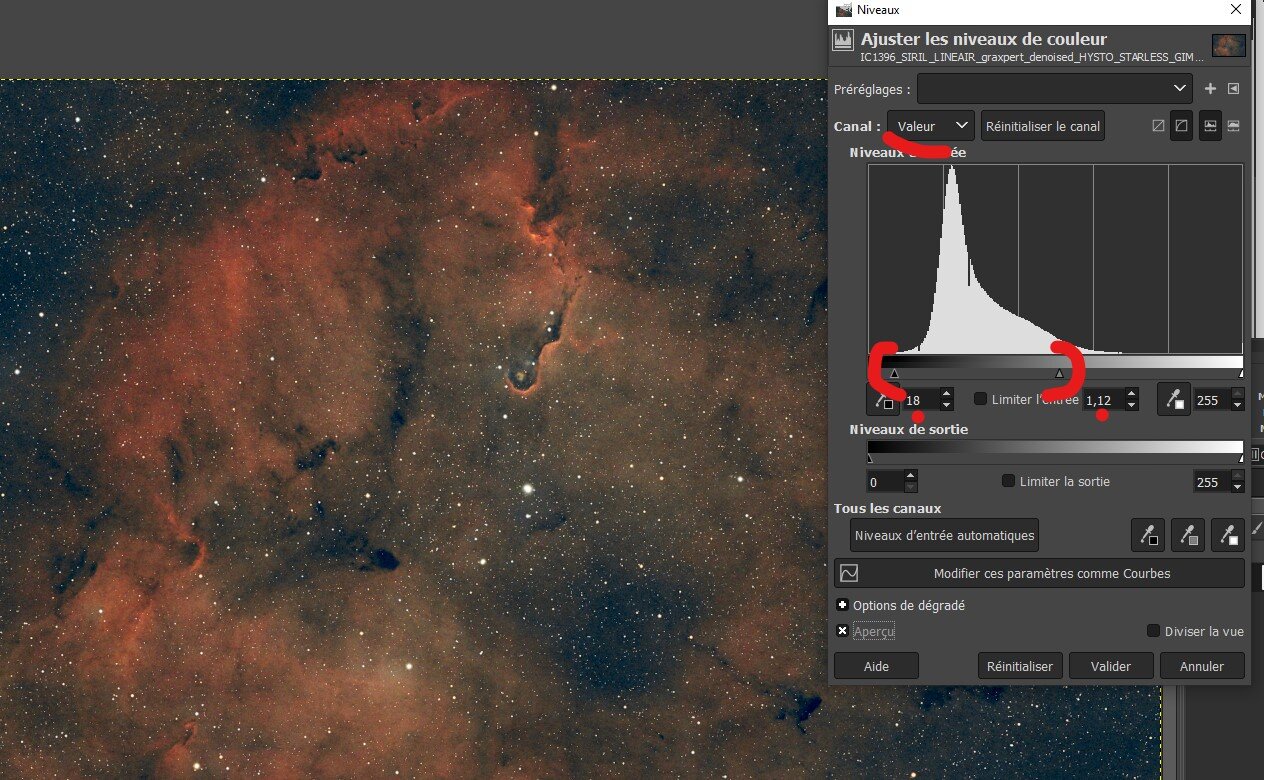
Task: Click the nebula image on the canvas
Action: click(415, 428)
